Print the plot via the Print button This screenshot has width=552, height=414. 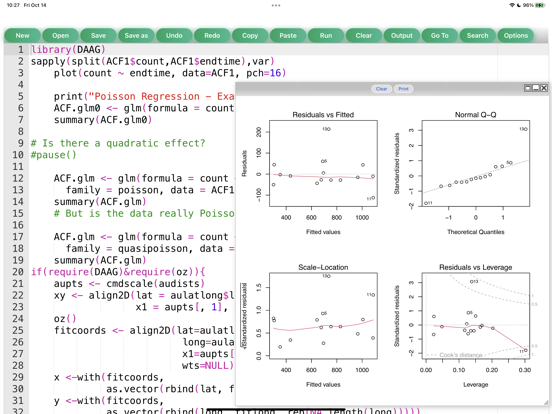point(403,89)
